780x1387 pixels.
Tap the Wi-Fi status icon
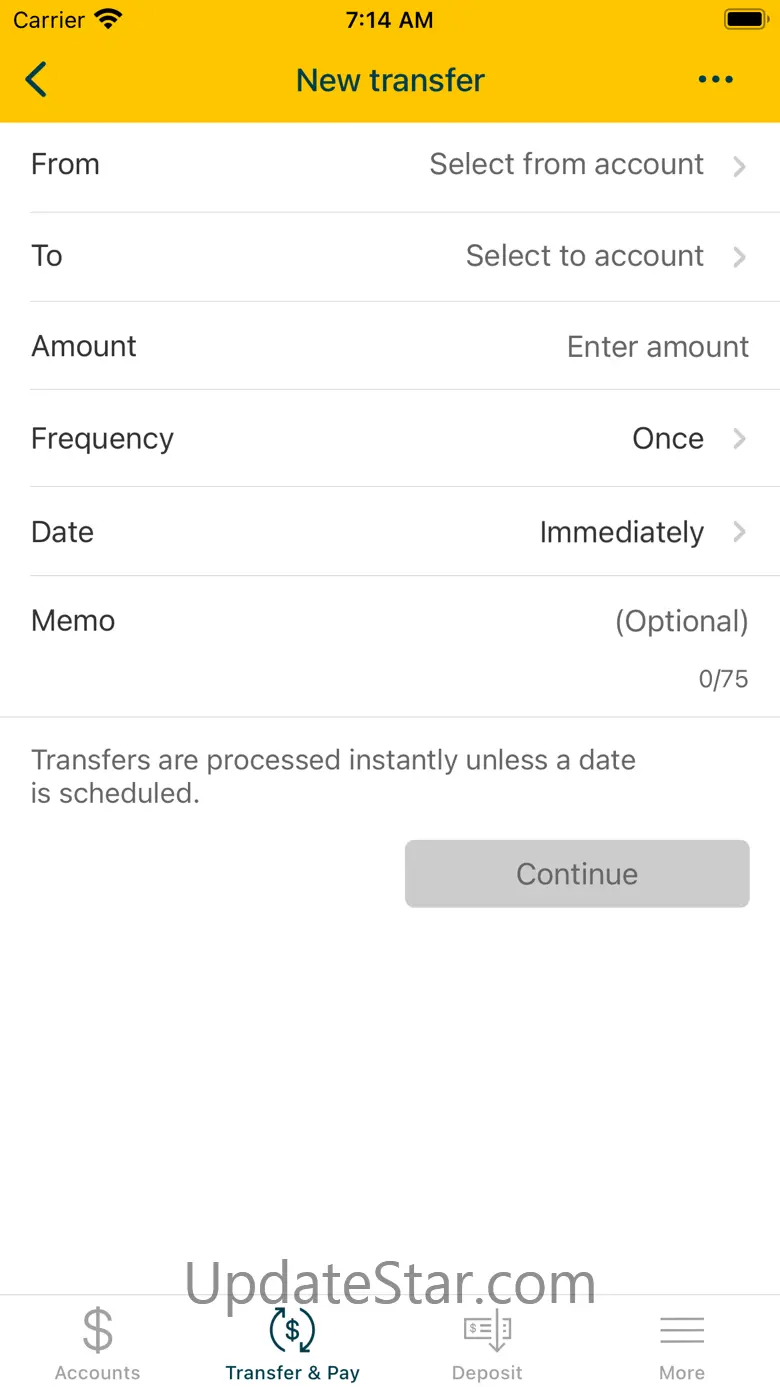107,20
